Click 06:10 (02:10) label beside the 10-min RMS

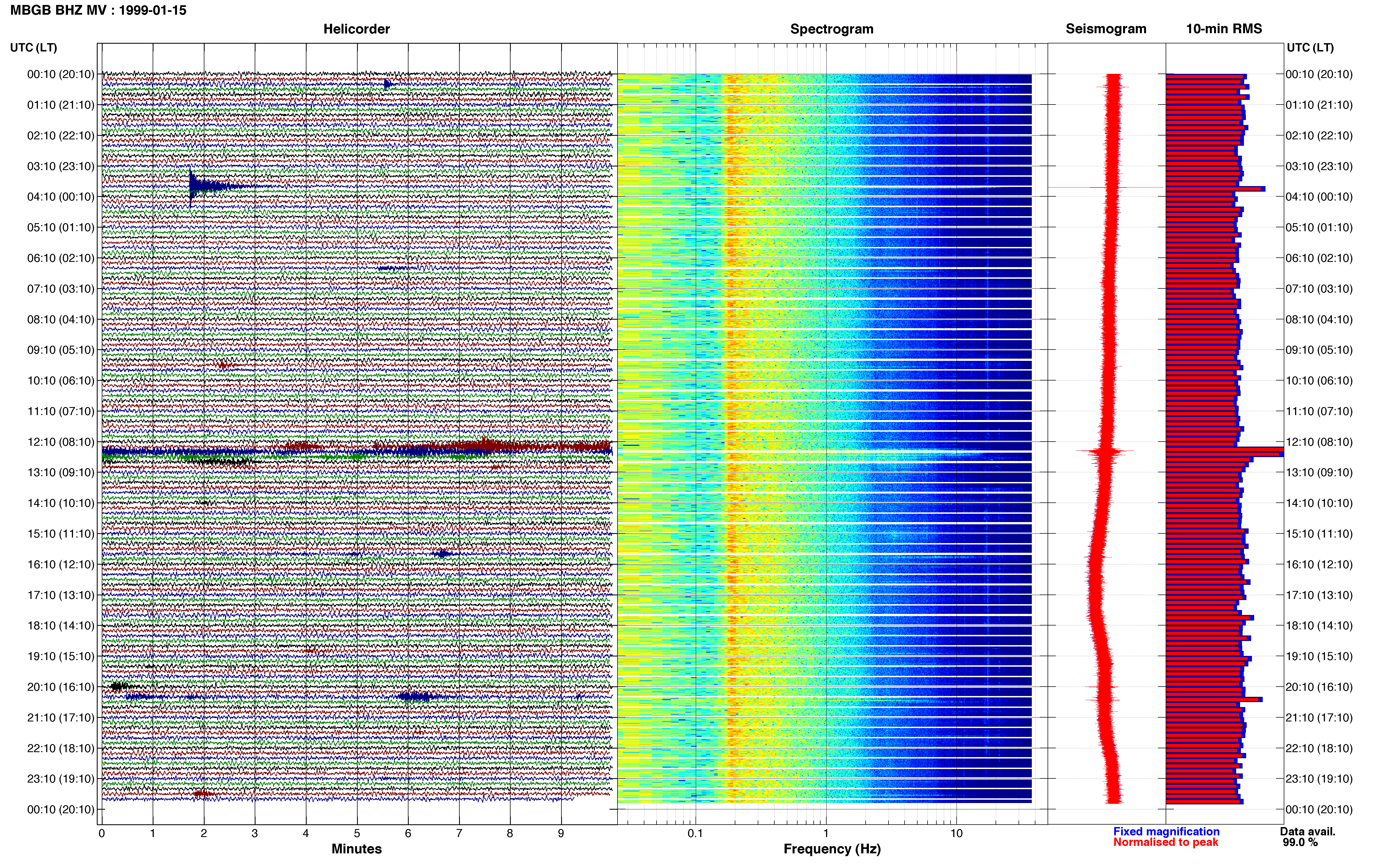[1319, 258]
